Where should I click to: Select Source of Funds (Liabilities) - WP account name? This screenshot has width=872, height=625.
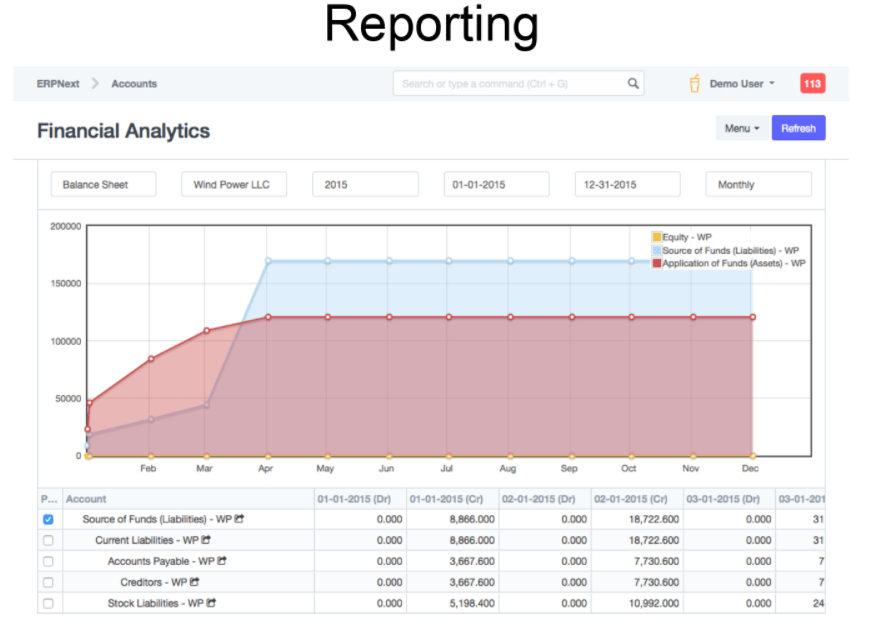point(157,519)
